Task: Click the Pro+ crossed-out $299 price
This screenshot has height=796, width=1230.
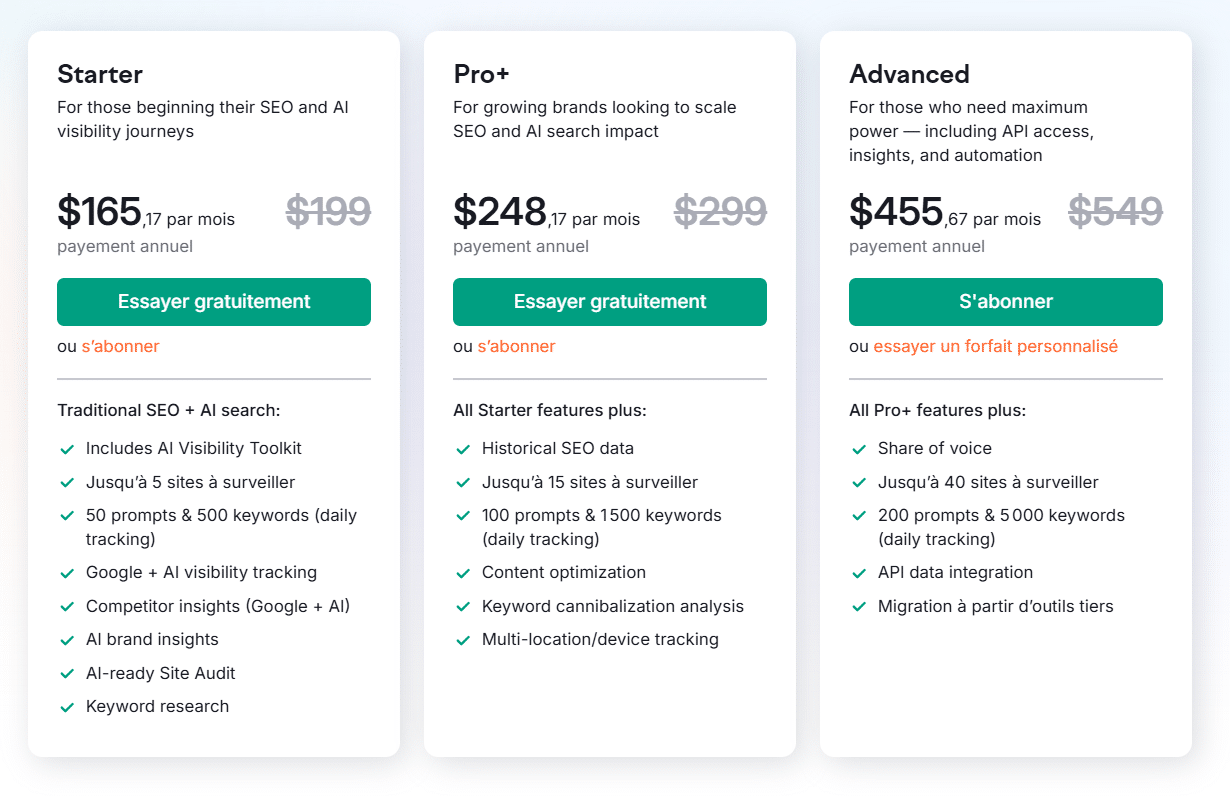Action: (720, 211)
